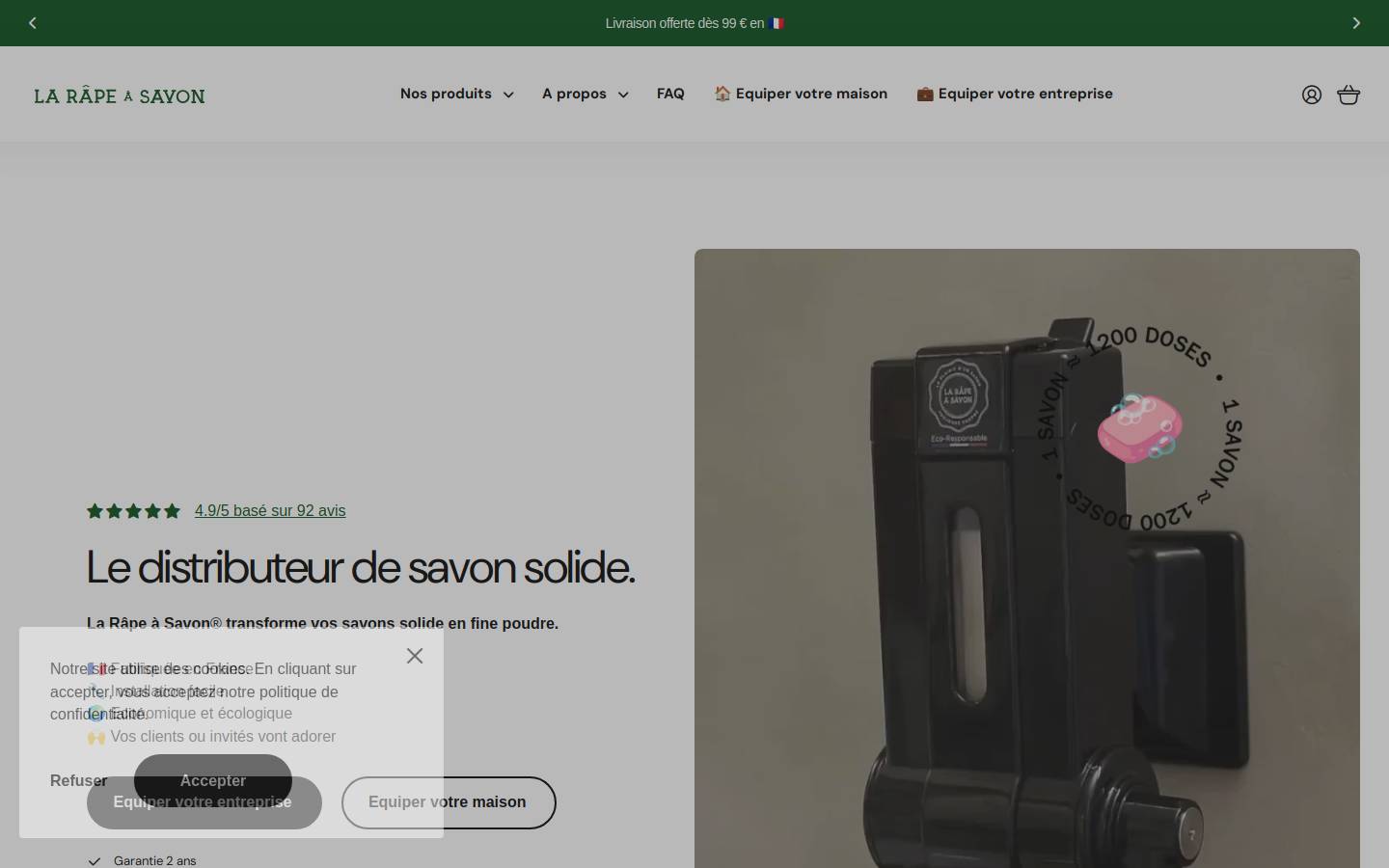Open the FAQ page
1389x868 pixels.
point(670,94)
